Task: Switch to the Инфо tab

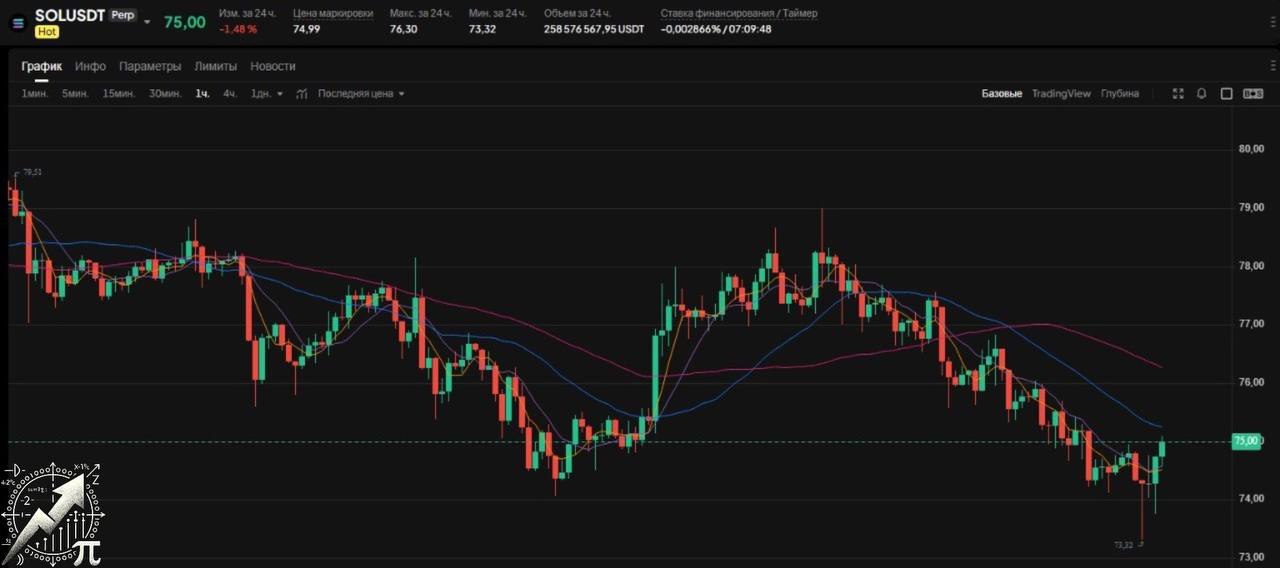Action: click(90, 66)
